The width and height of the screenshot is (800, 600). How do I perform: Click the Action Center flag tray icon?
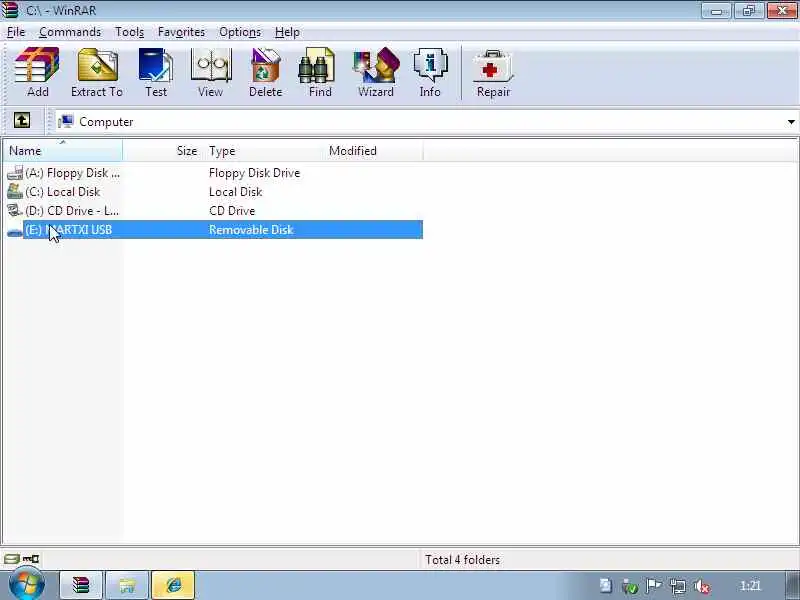click(x=654, y=586)
